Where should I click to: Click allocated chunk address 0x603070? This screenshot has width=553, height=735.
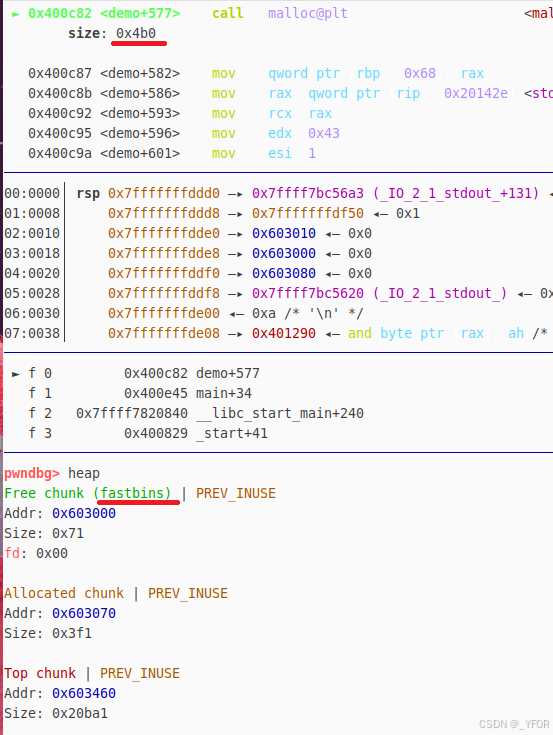point(83,613)
